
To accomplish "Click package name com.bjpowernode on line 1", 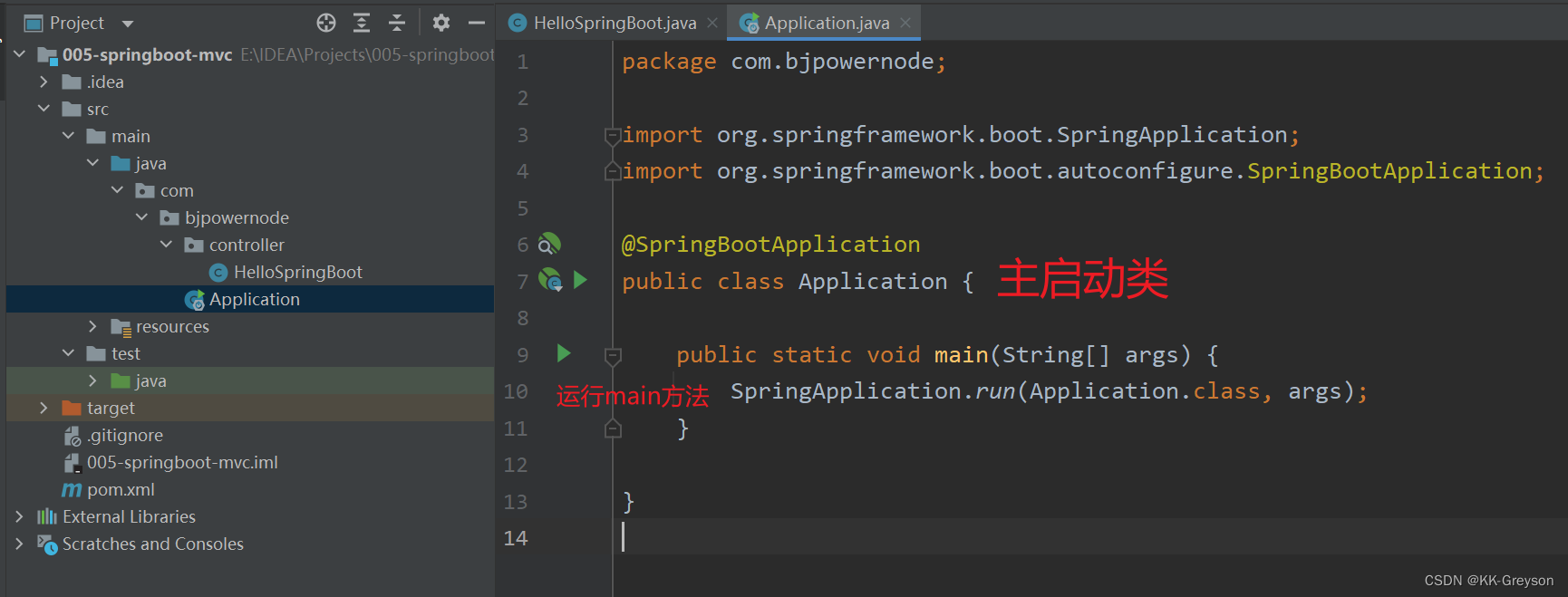I will click(x=832, y=62).
